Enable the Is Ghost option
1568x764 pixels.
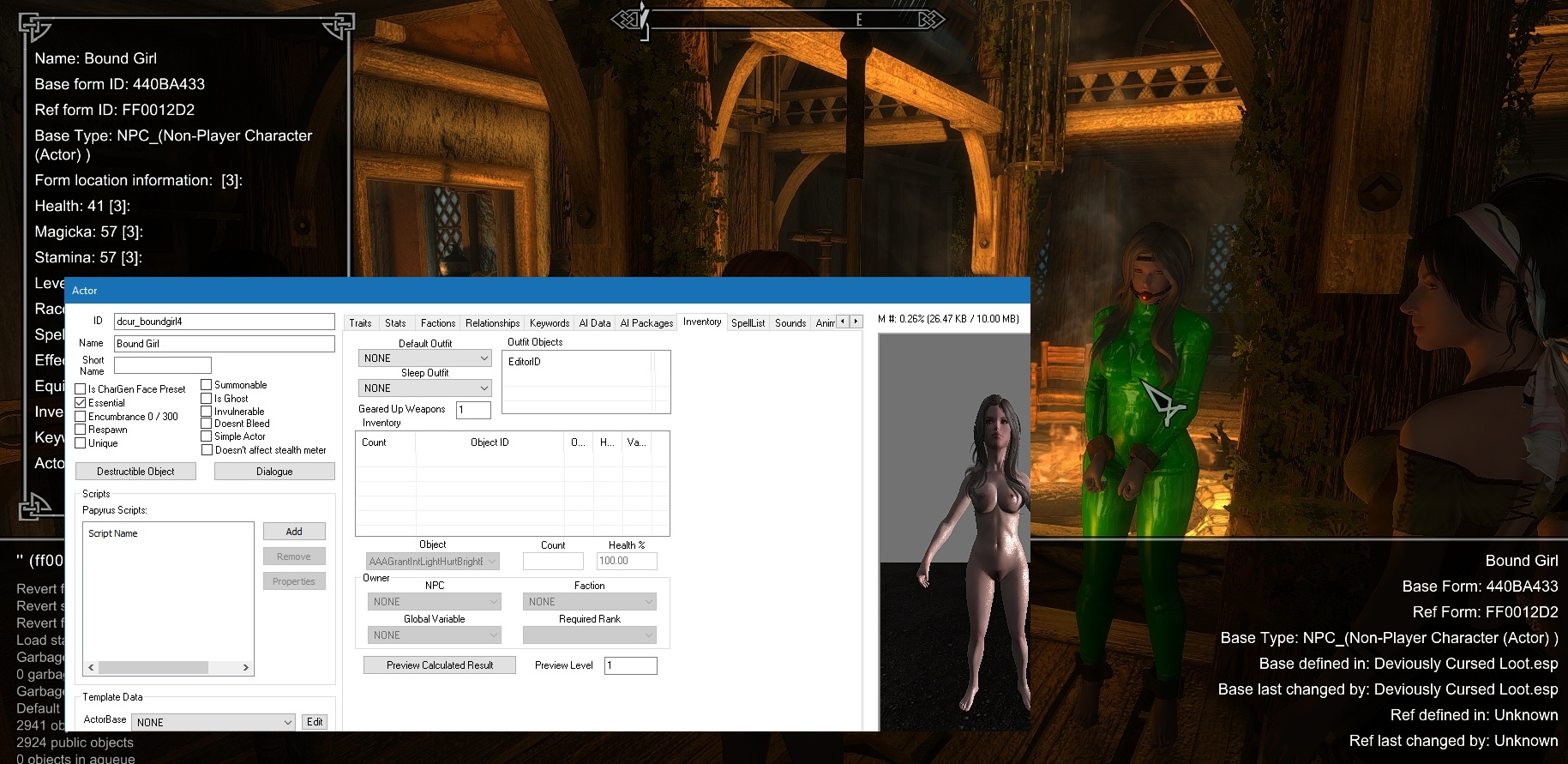[207, 399]
